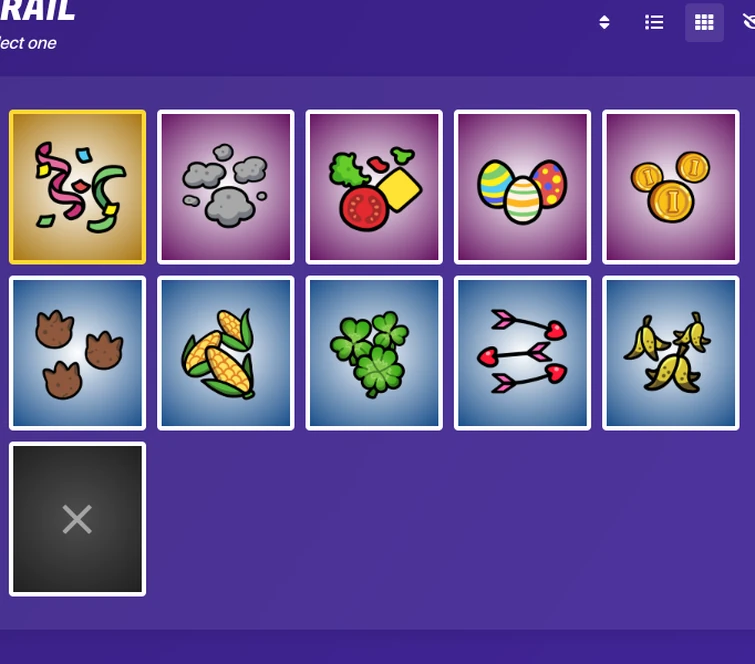Select the brown paw prints trail
This screenshot has width=755, height=664.
(78, 353)
